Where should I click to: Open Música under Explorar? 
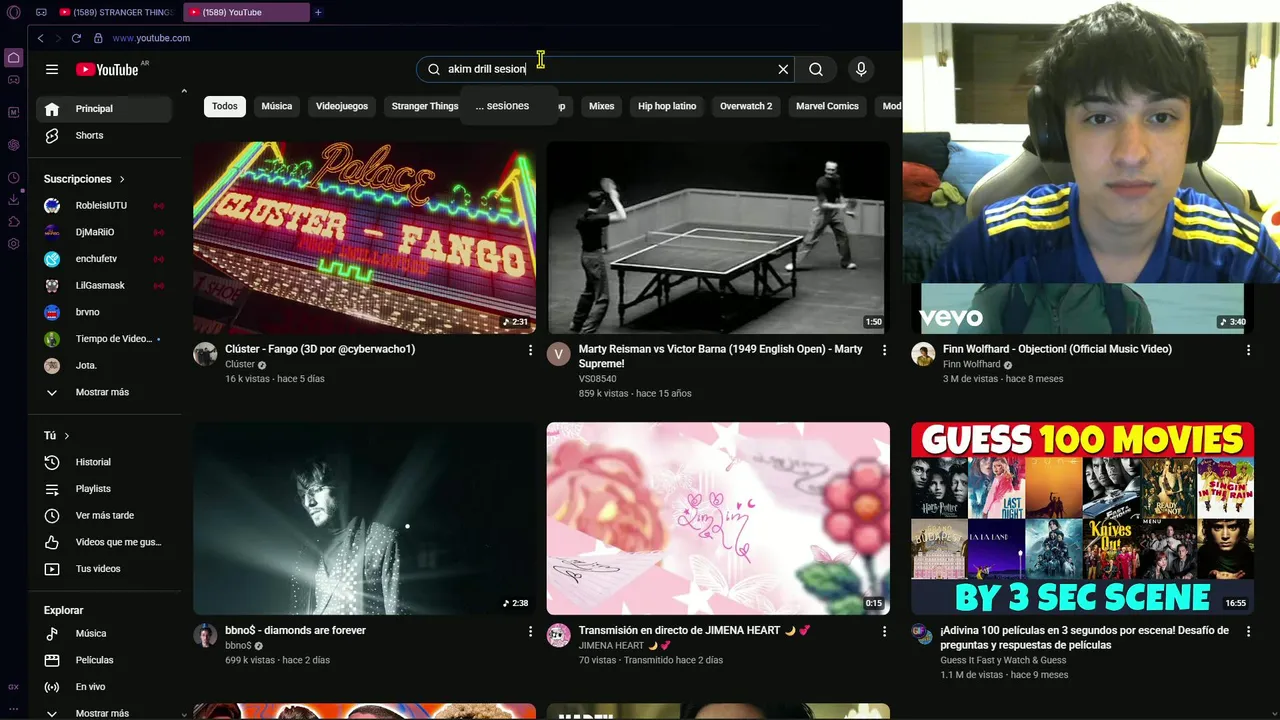pyautogui.click(x=104, y=633)
